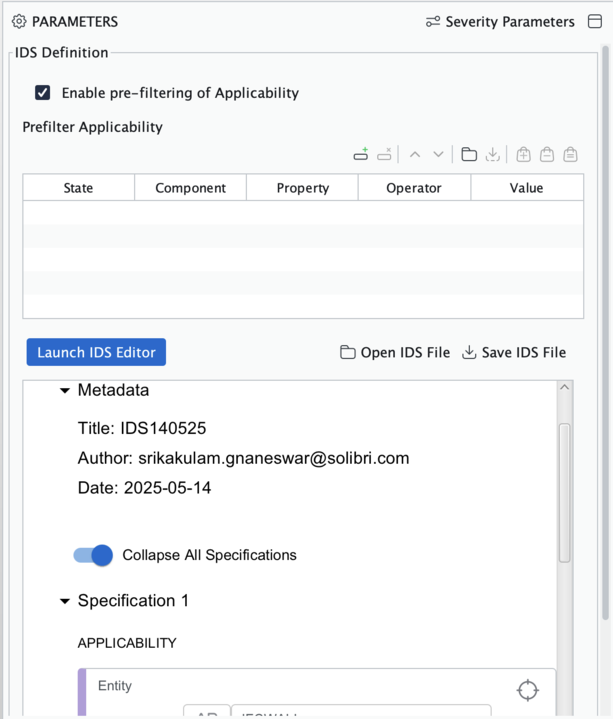Image resolution: width=613 pixels, height=719 pixels.
Task: Click the bag icon with minus sign
Action: 547,155
